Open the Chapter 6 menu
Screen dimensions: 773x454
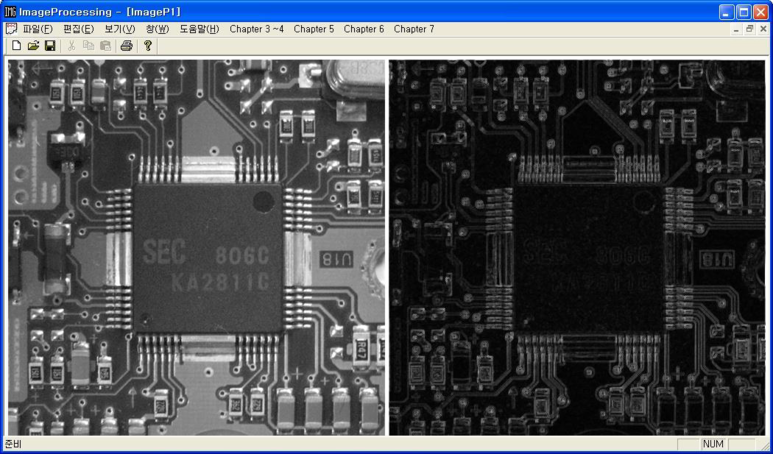tap(364, 29)
